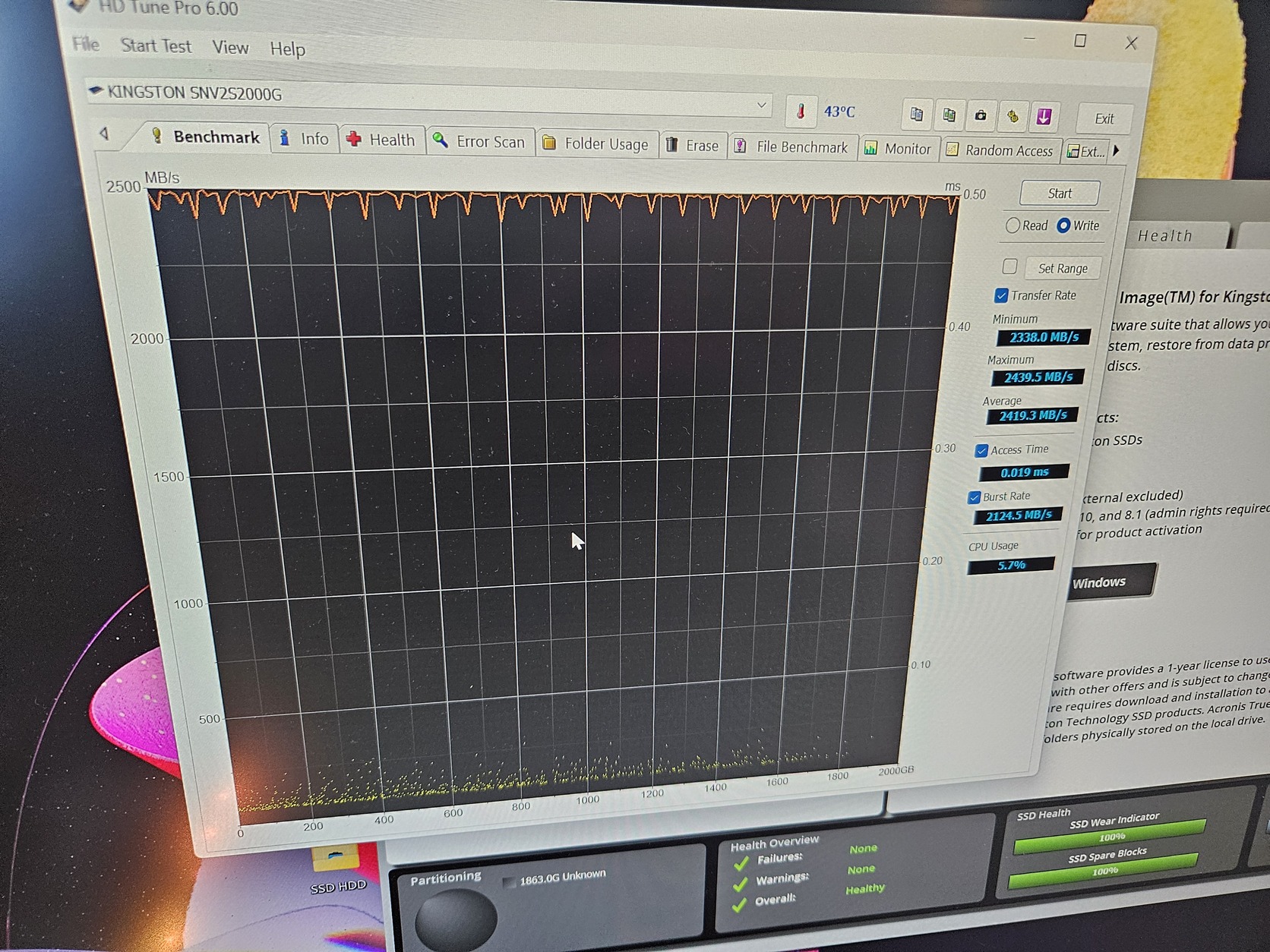Open the Health tab in HD Tune

tap(381, 140)
